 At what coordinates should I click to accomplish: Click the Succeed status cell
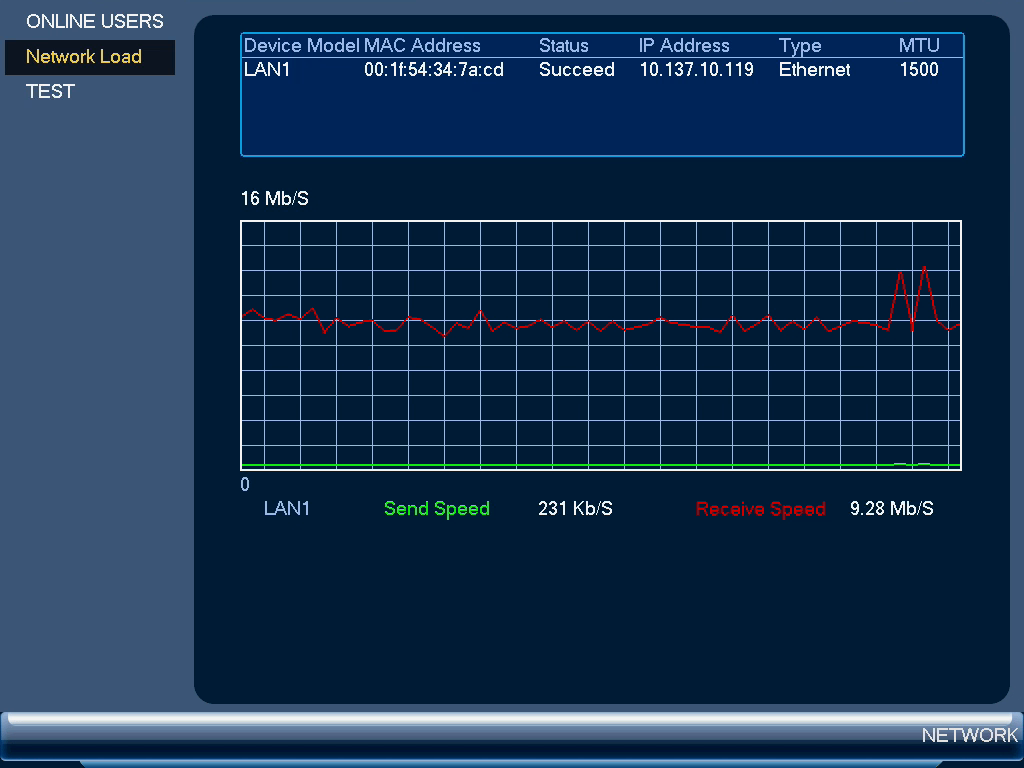pos(577,70)
